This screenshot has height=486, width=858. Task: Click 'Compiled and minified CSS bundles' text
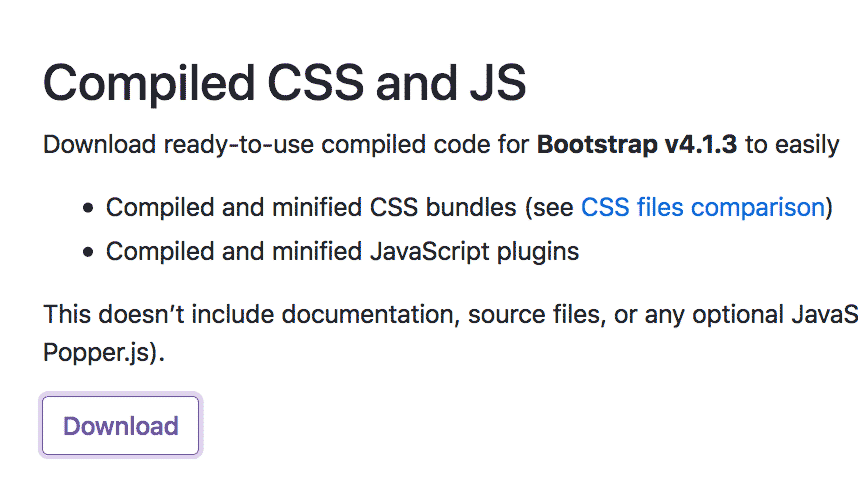pos(311,207)
